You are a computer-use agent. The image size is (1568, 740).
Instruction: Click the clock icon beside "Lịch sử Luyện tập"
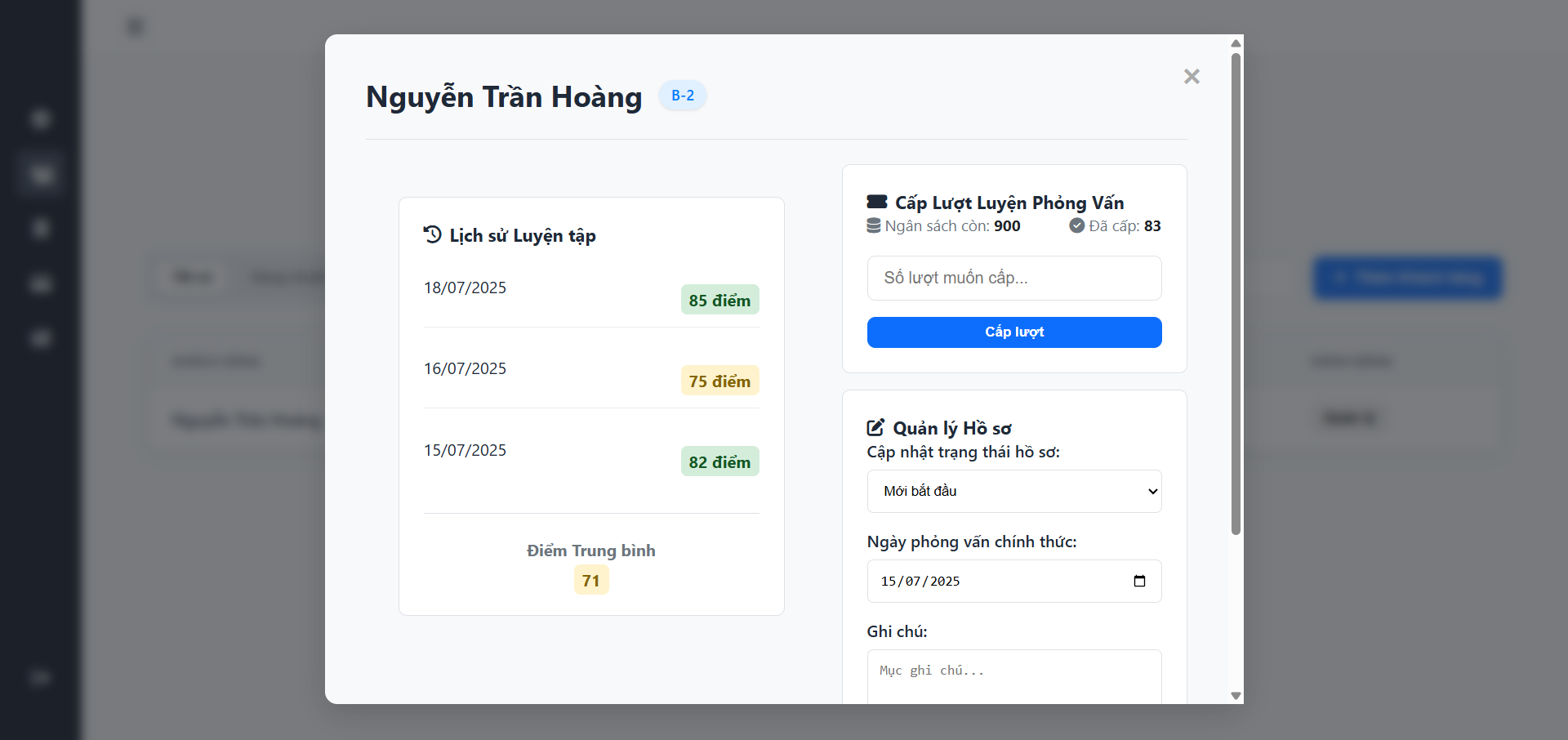(x=431, y=234)
